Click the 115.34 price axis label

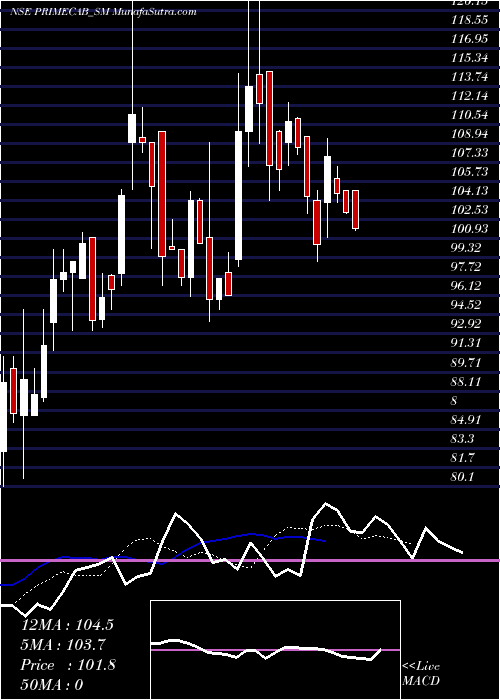click(469, 58)
